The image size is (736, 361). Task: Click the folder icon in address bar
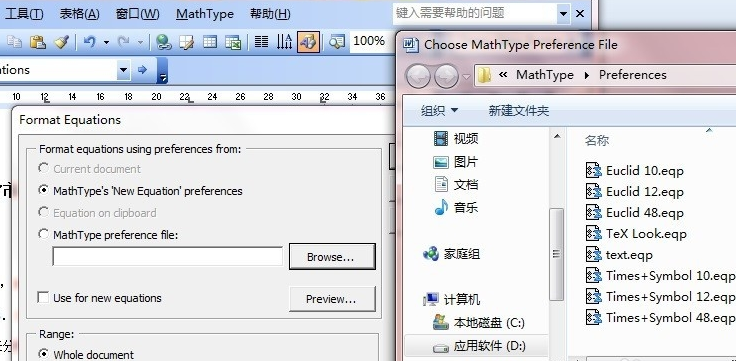tap(484, 75)
